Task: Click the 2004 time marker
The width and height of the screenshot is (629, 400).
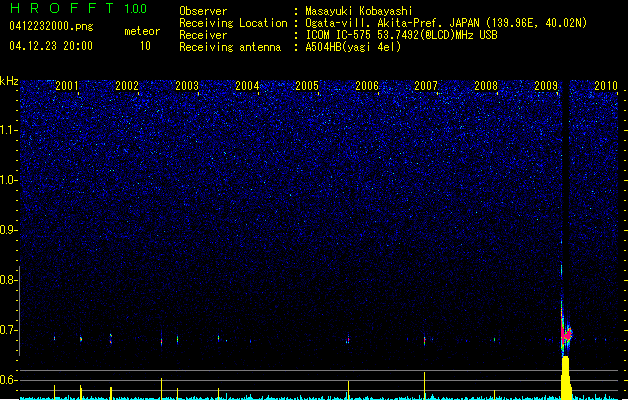Action: tap(247, 85)
